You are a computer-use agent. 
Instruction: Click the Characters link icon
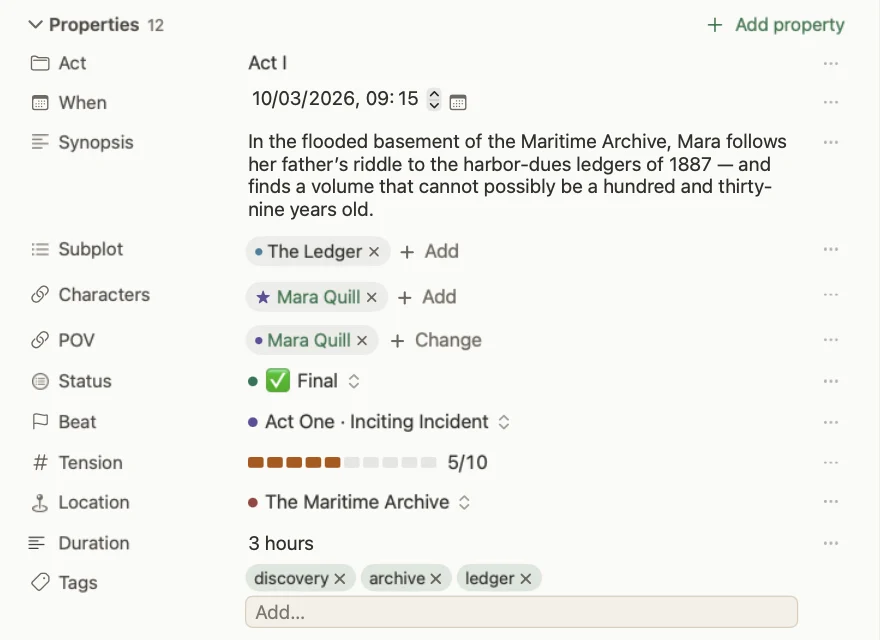(x=40, y=295)
